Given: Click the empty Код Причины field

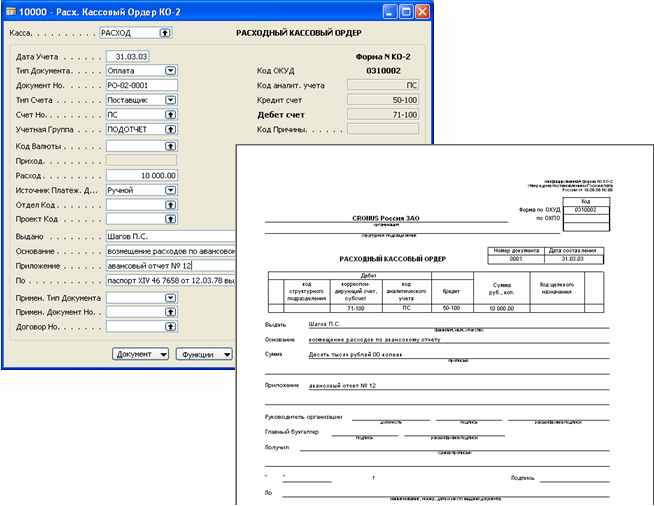Looking at the screenshot, I should [x=383, y=129].
